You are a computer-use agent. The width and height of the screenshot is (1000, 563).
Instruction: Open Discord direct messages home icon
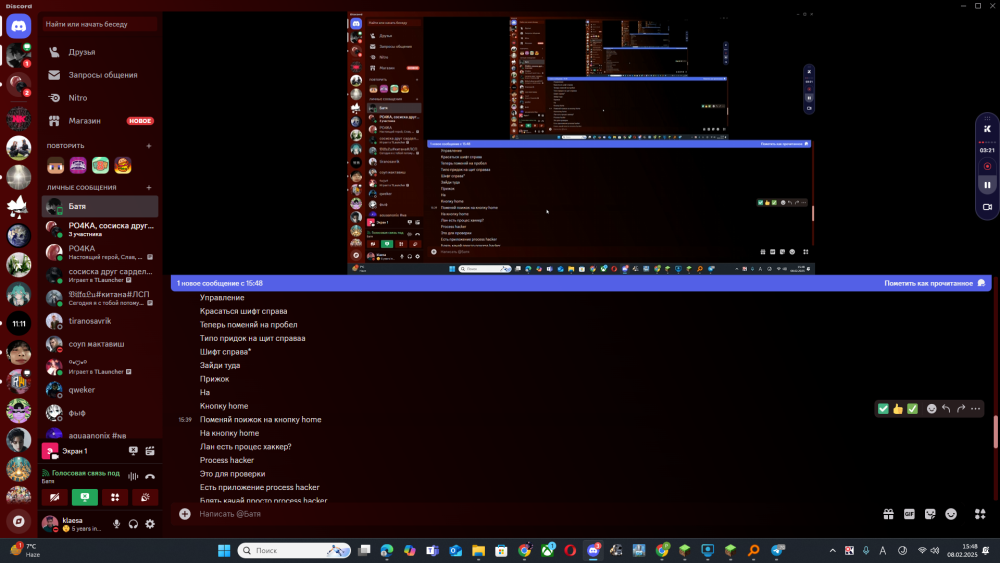pos(18,26)
